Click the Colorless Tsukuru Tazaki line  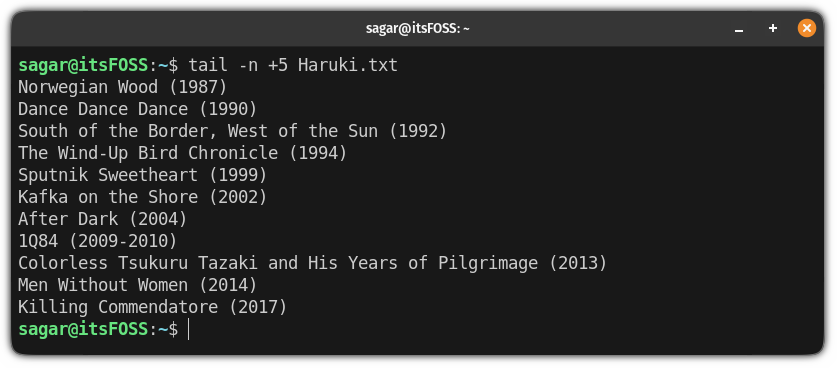313,263
